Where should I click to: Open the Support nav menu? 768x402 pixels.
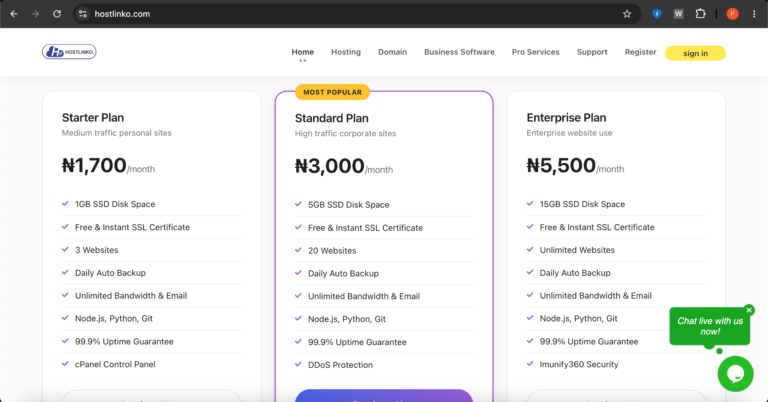pos(592,52)
